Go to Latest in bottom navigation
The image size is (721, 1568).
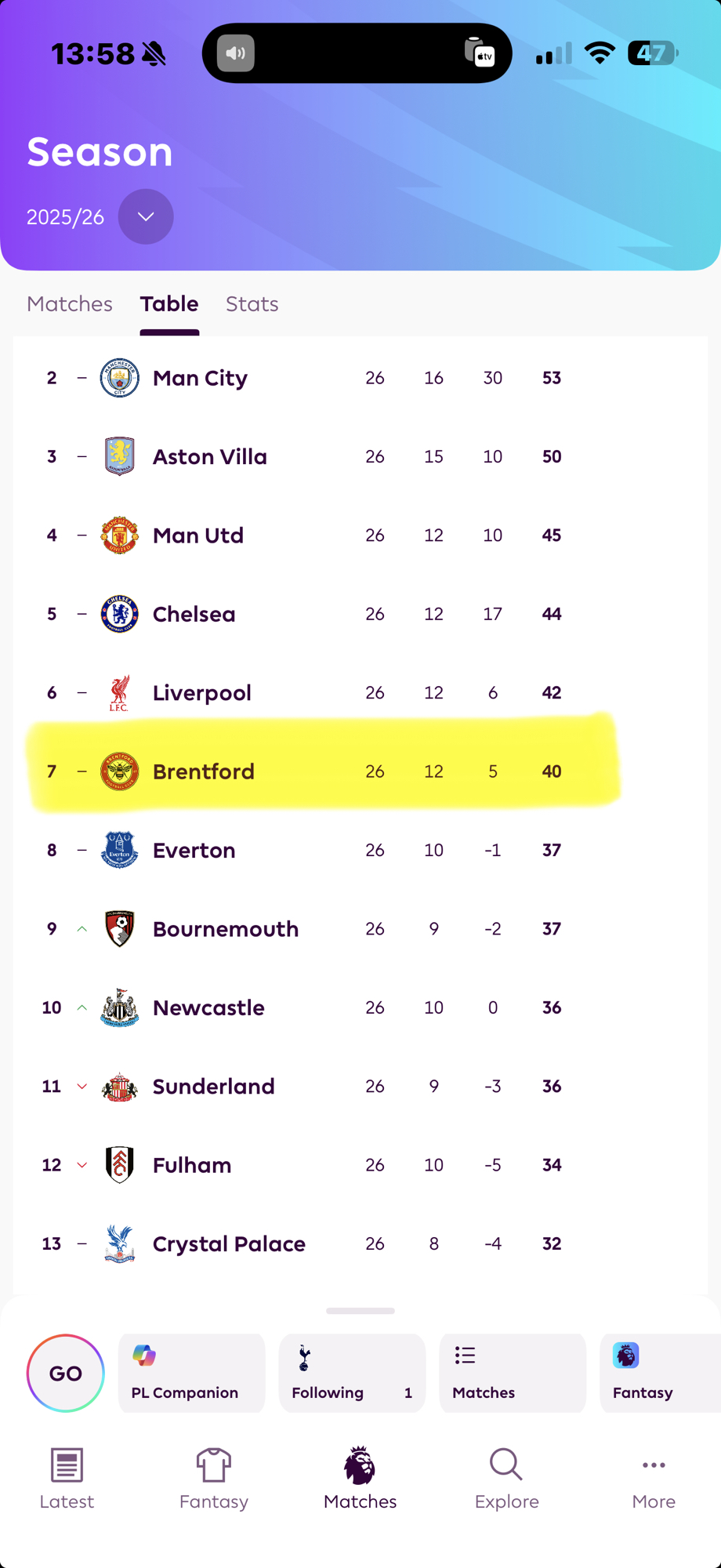[x=67, y=1479]
